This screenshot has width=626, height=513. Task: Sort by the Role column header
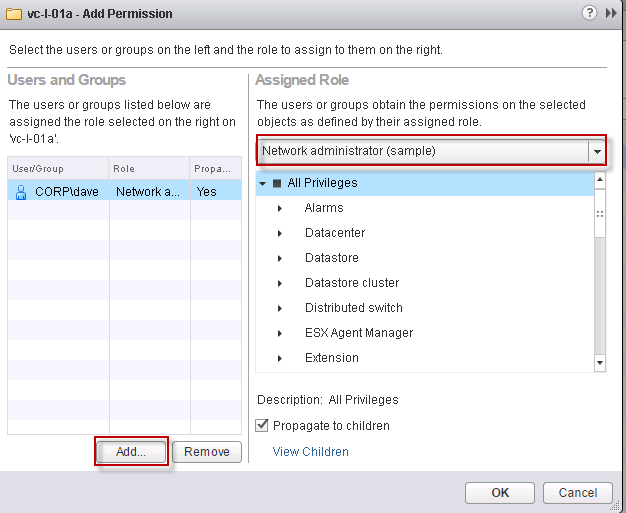click(x=149, y=169)
